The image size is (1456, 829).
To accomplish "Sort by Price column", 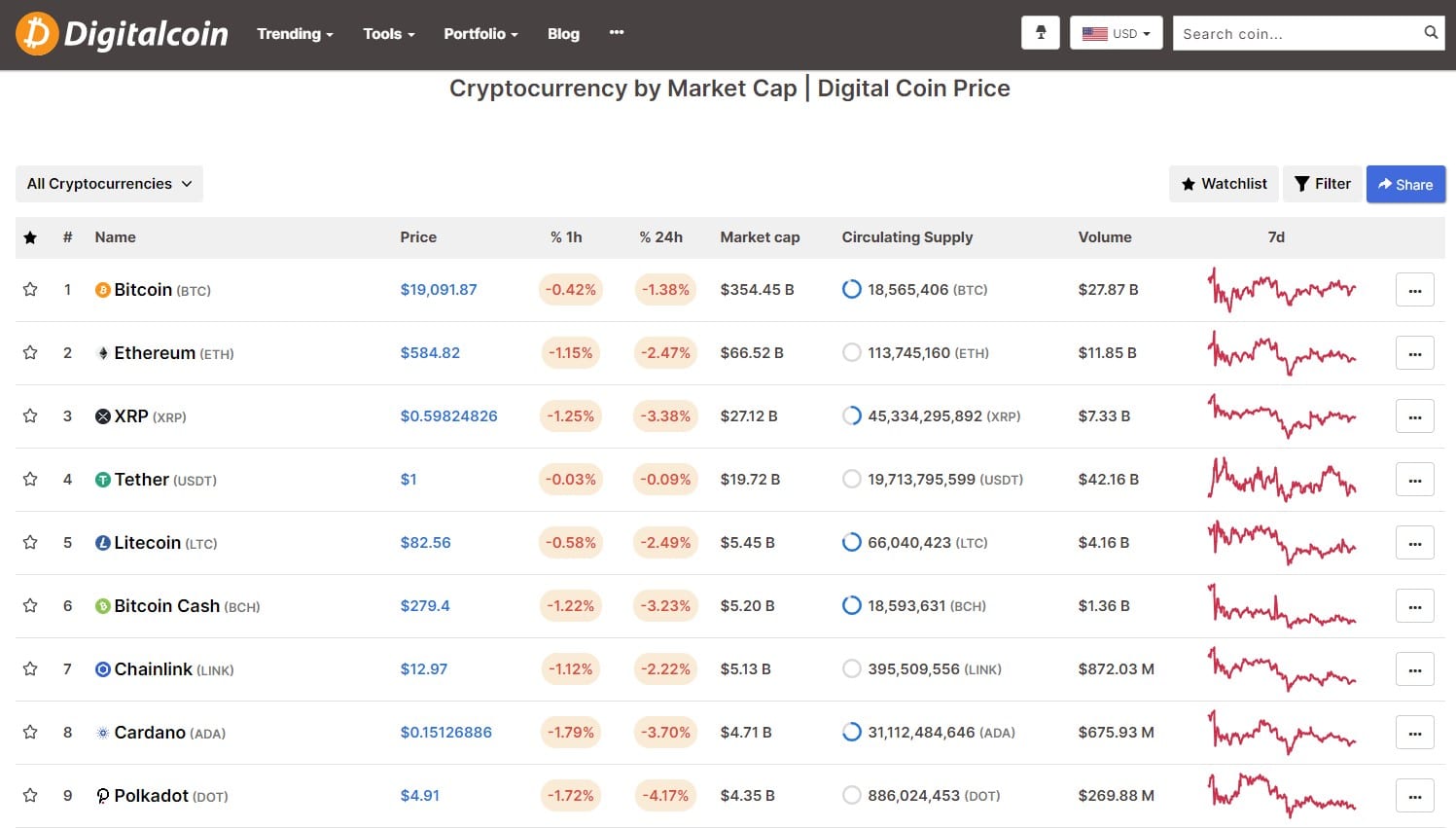I will [418, 237].
